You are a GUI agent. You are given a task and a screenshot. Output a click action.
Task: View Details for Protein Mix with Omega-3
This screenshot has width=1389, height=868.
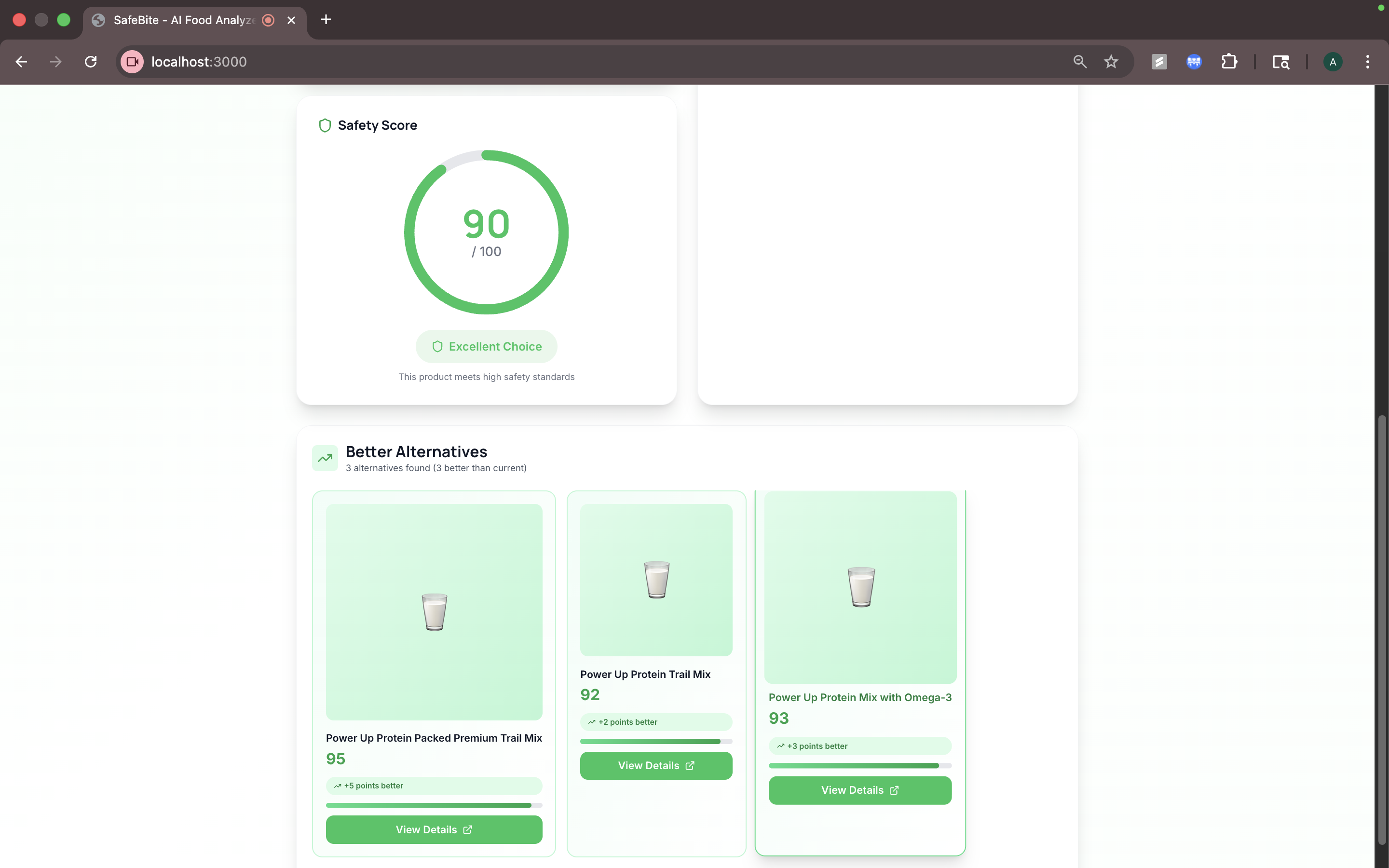[x=859, y=790]
